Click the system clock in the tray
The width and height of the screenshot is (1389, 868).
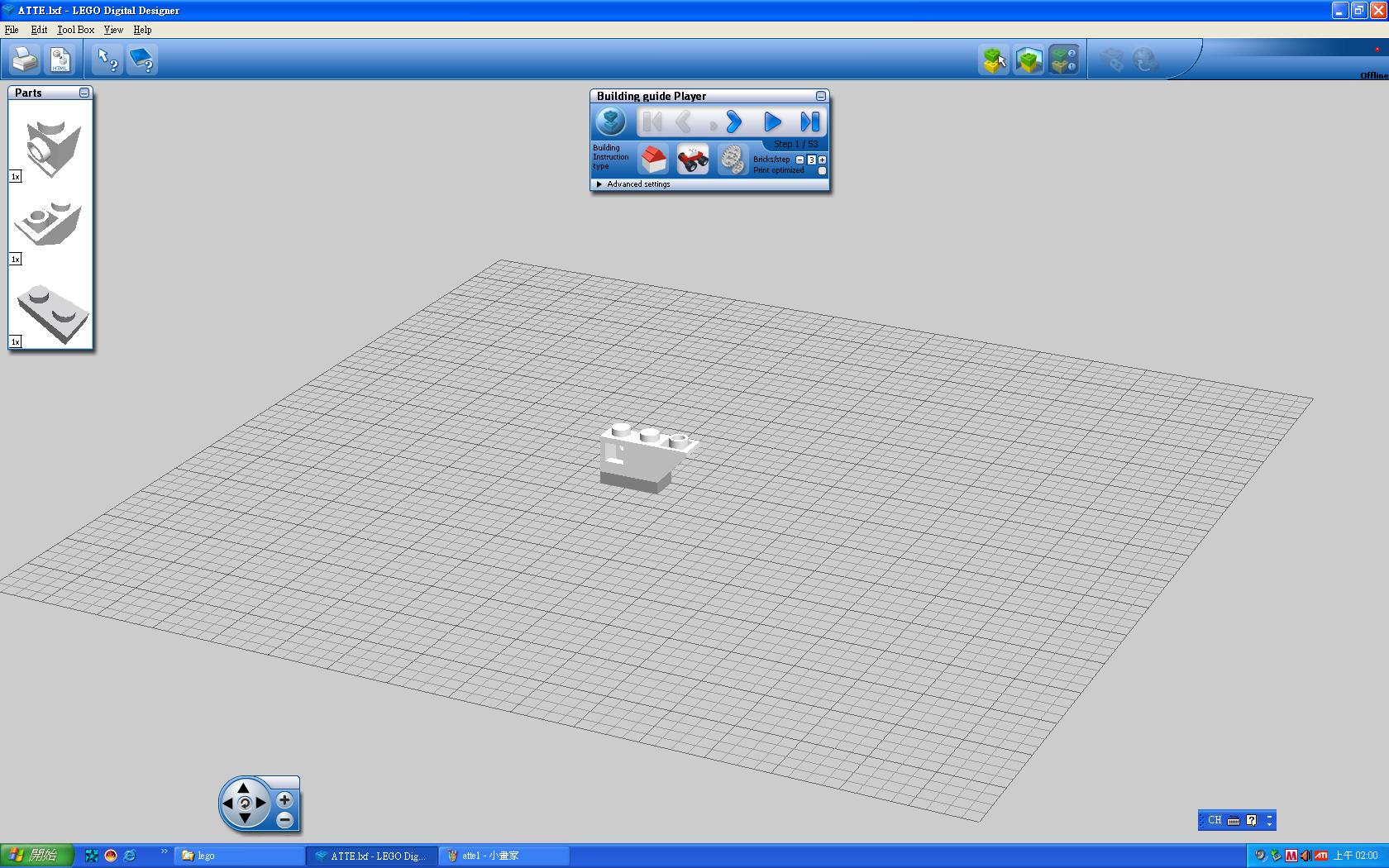pos(1356,856)
